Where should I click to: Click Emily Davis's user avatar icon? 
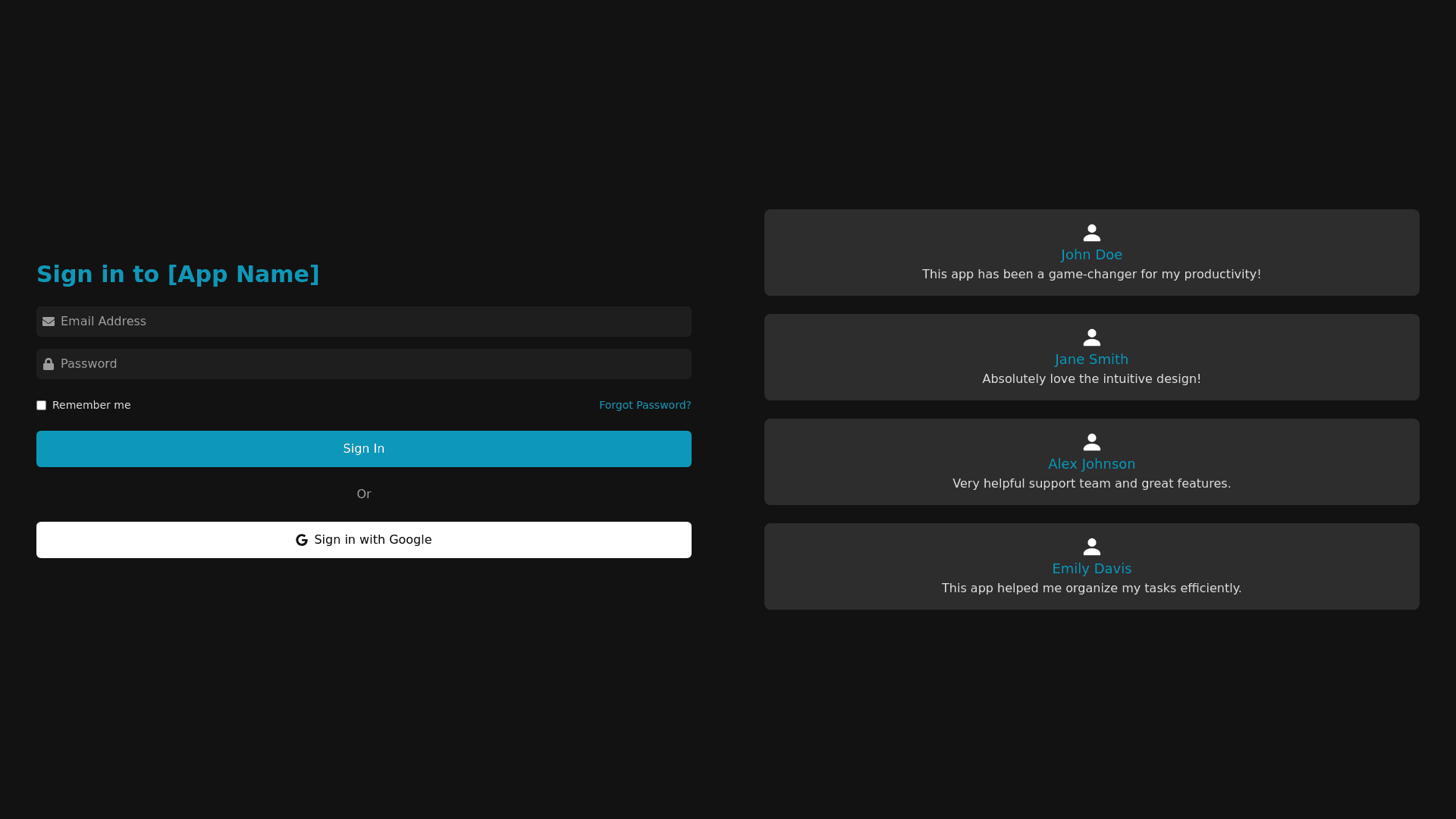coord(1091,547)
